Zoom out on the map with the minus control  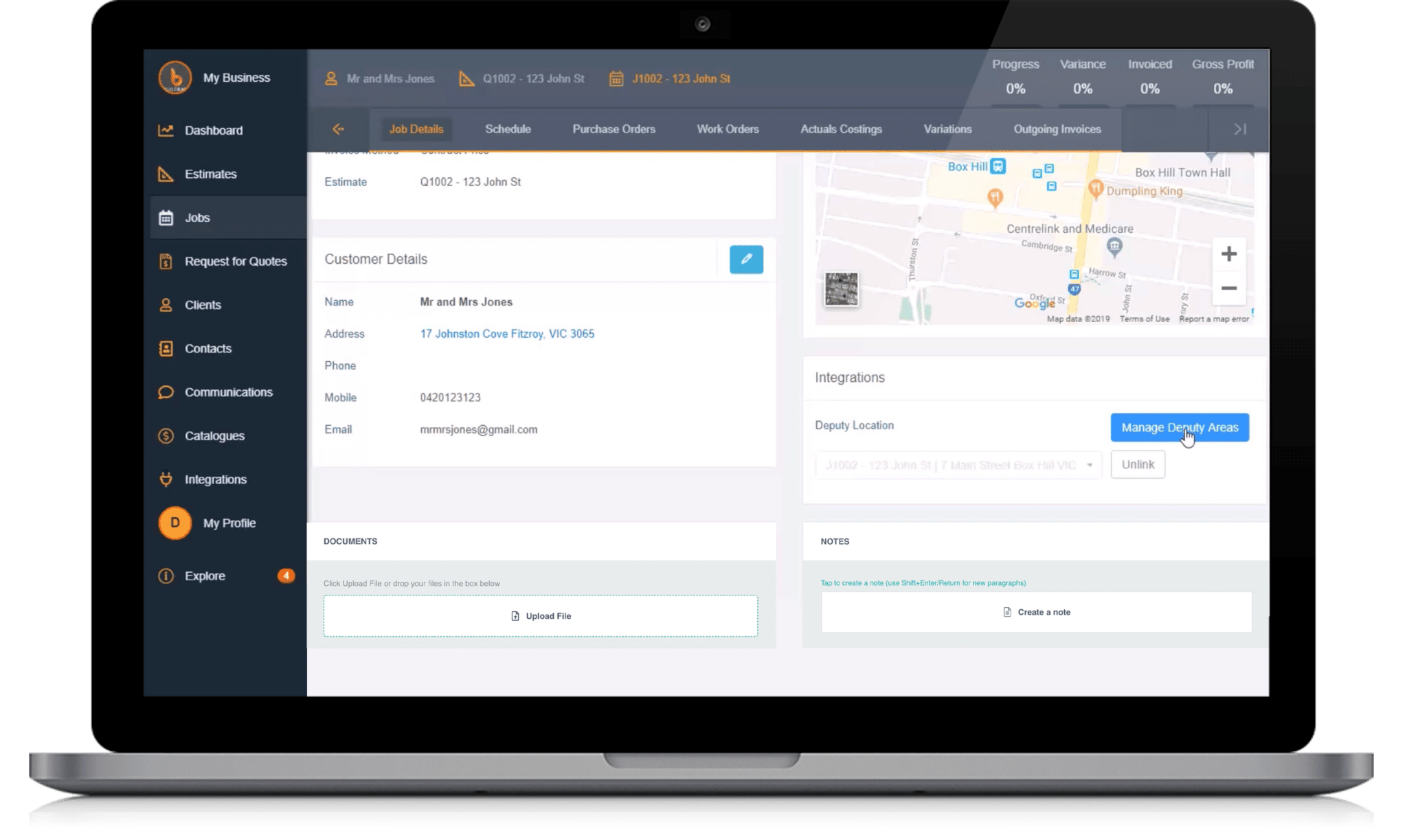pos(1228,288)
